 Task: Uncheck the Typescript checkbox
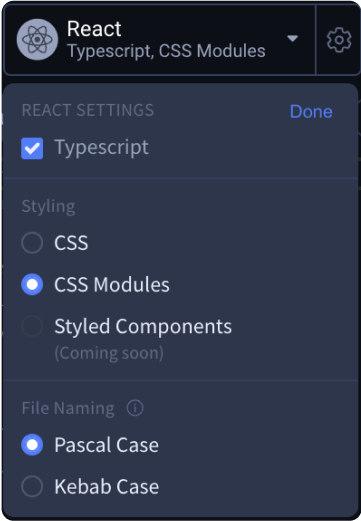pos(32,148)
